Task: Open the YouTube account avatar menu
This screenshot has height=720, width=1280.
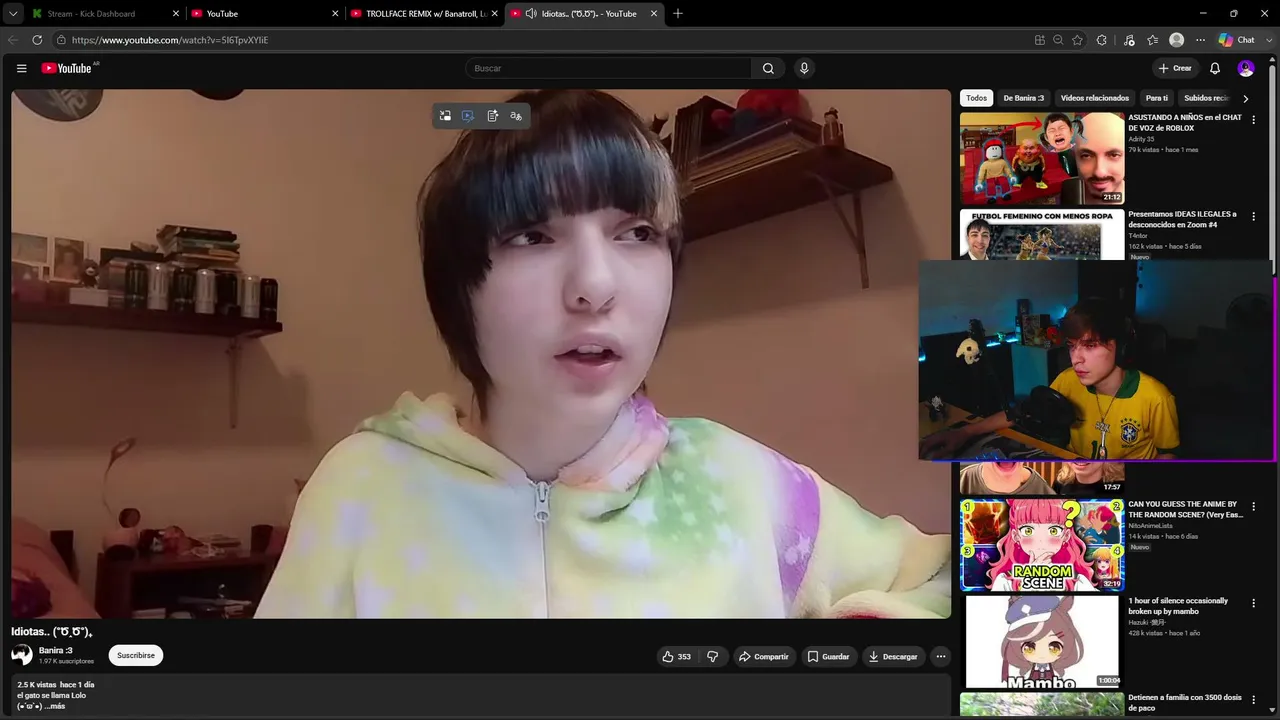Action: [1246, 68]
